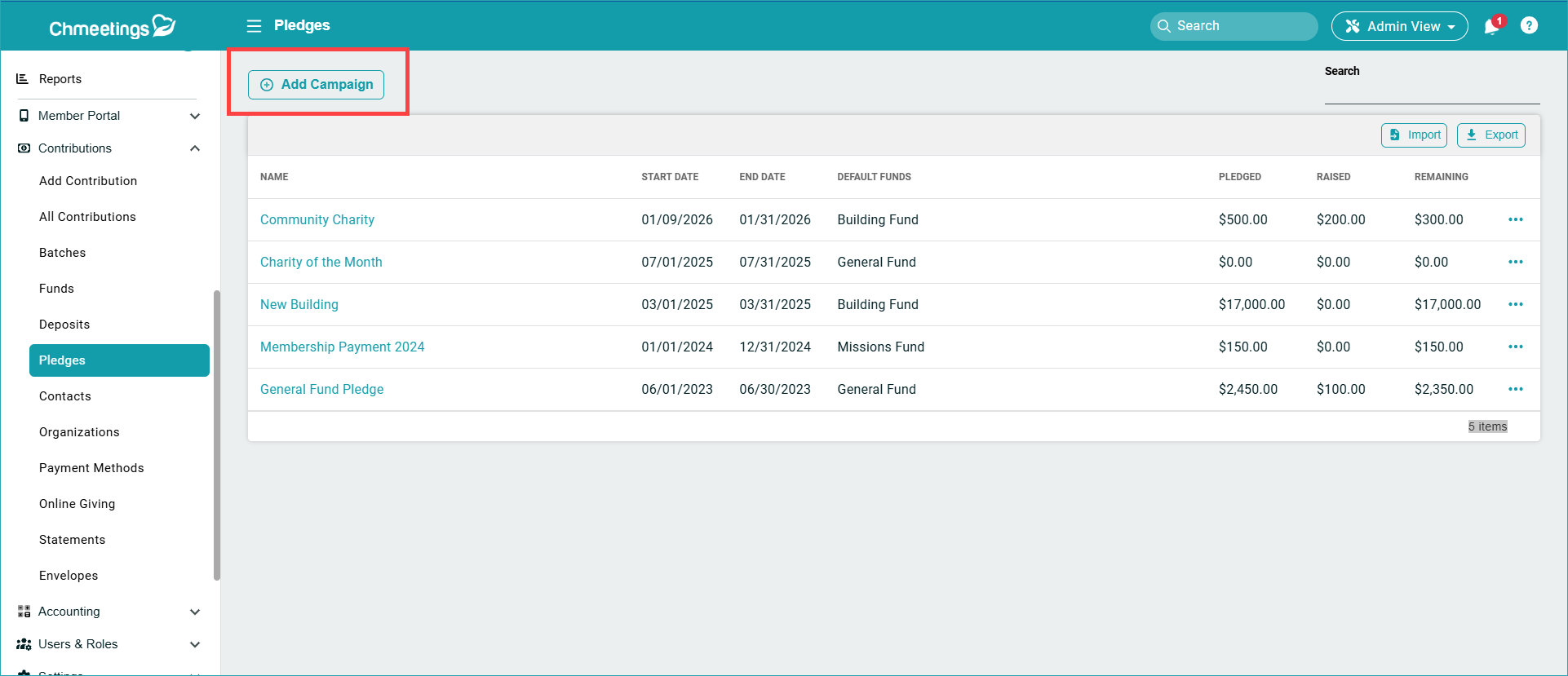Open the Admin View dropdown

(x=1399, y=26)
